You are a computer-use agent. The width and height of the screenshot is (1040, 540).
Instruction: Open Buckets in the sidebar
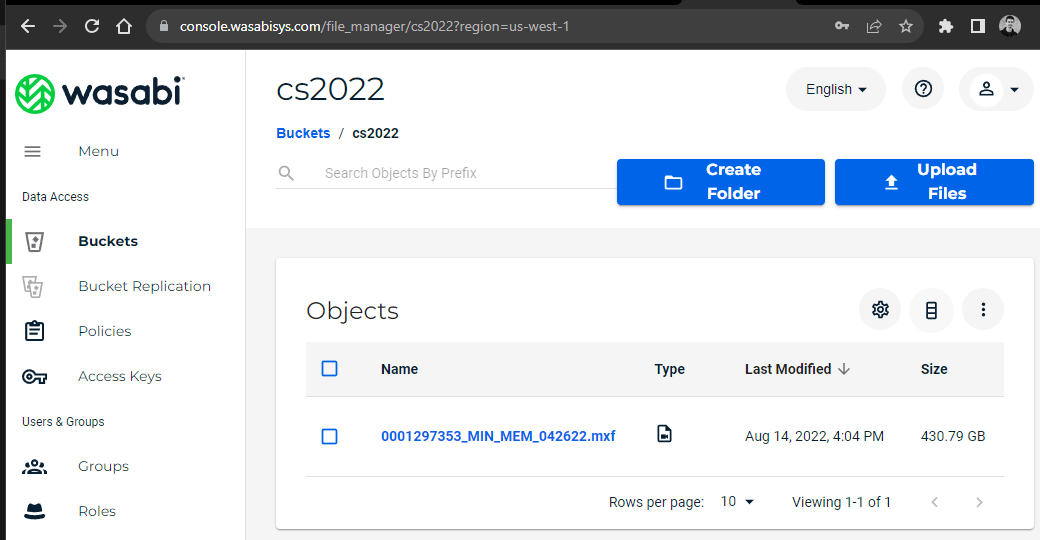pos(108,241)
